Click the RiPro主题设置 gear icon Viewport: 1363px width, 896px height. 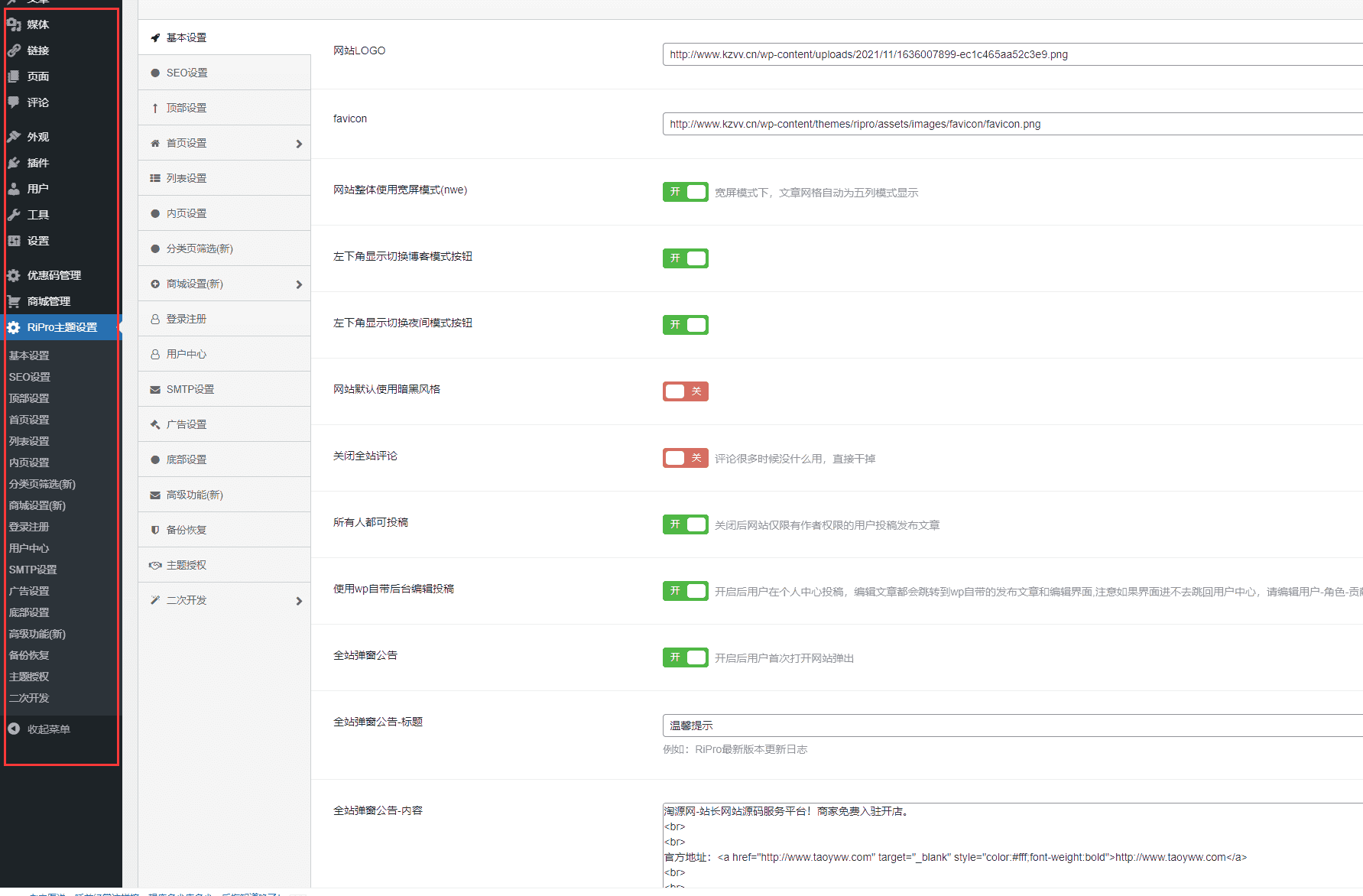(x=14, y=327)
